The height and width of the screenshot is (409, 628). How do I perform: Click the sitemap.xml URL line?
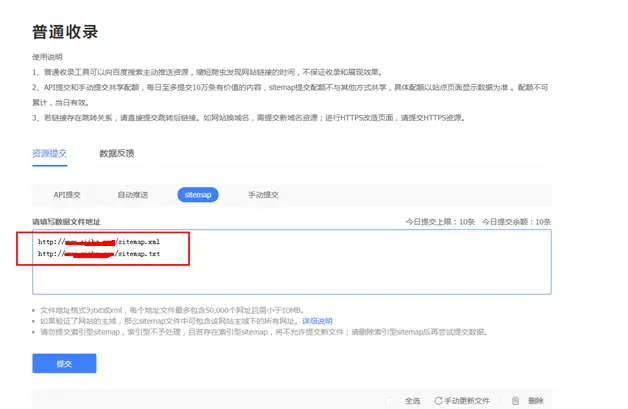click(x=99, y=242)
